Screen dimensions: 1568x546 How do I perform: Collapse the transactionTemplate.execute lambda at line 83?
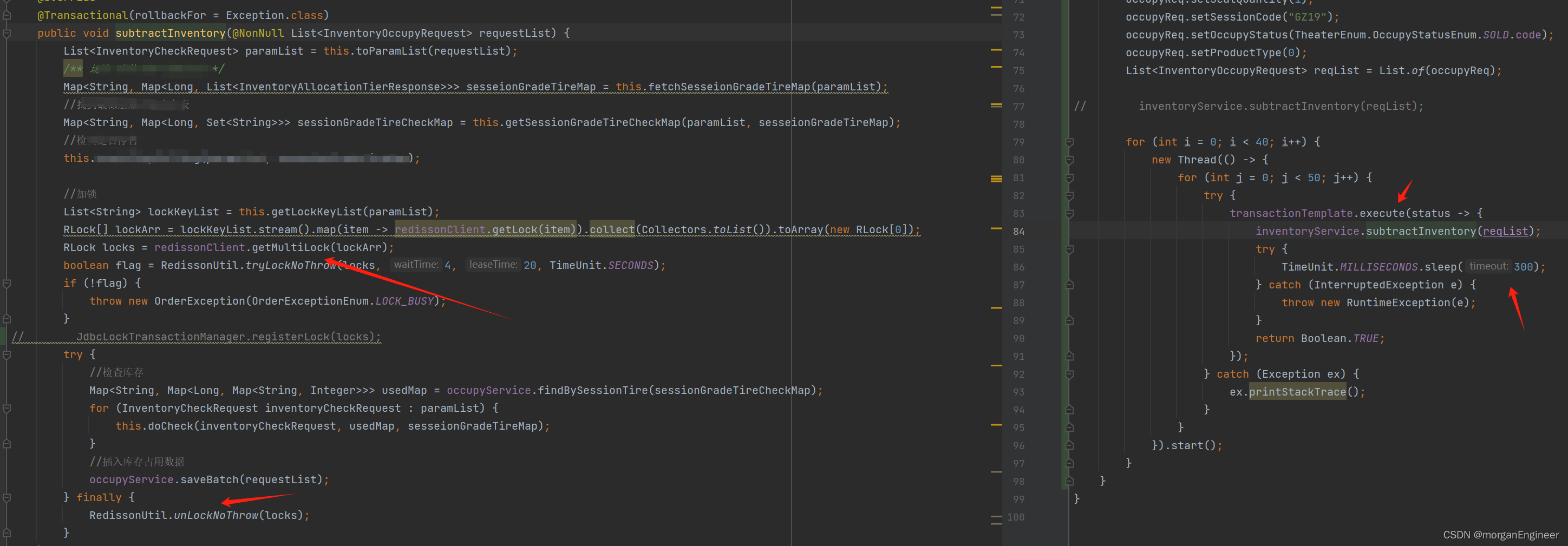pos(1069,213)
